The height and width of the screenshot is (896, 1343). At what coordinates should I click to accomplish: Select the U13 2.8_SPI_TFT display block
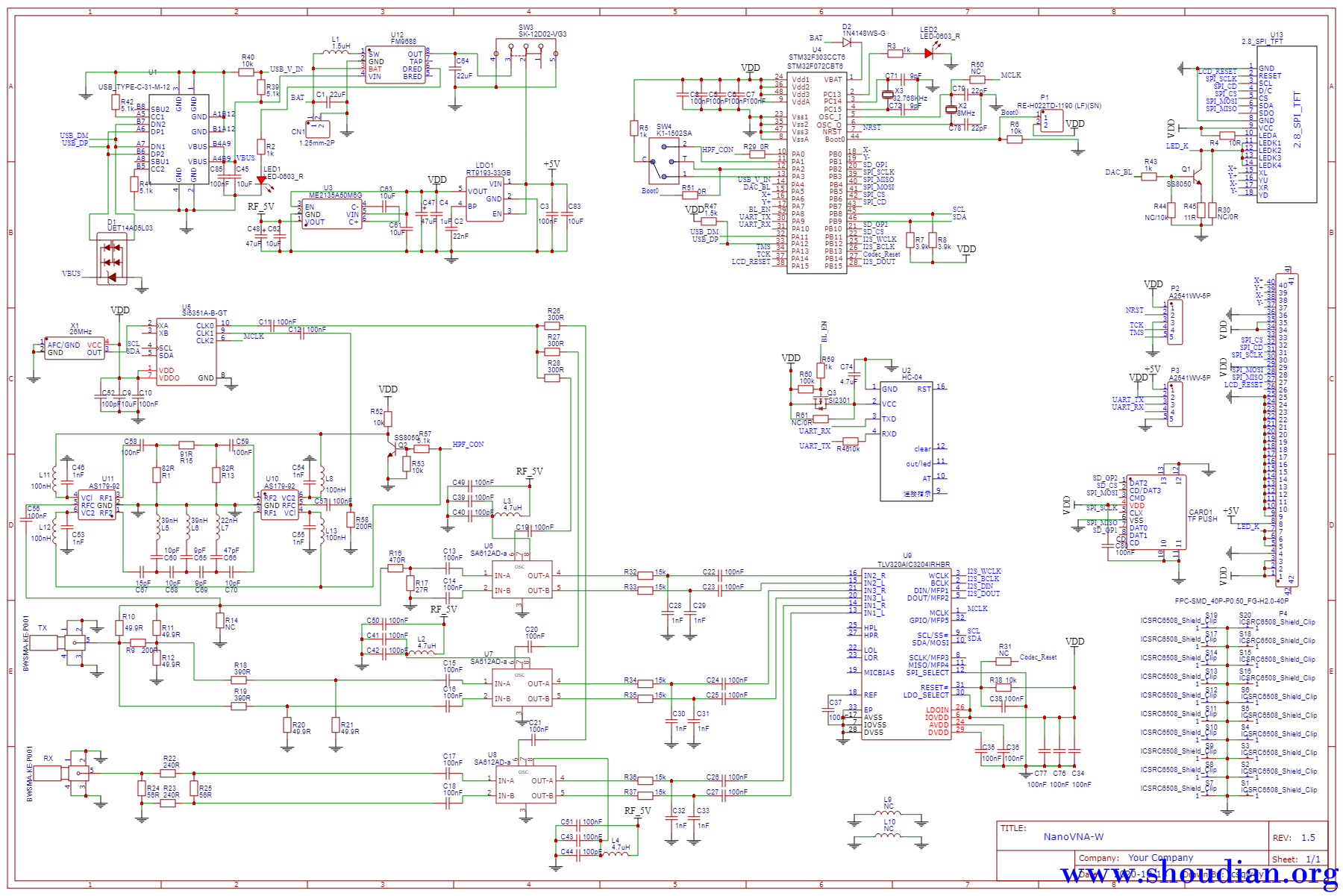point(1287,125)
